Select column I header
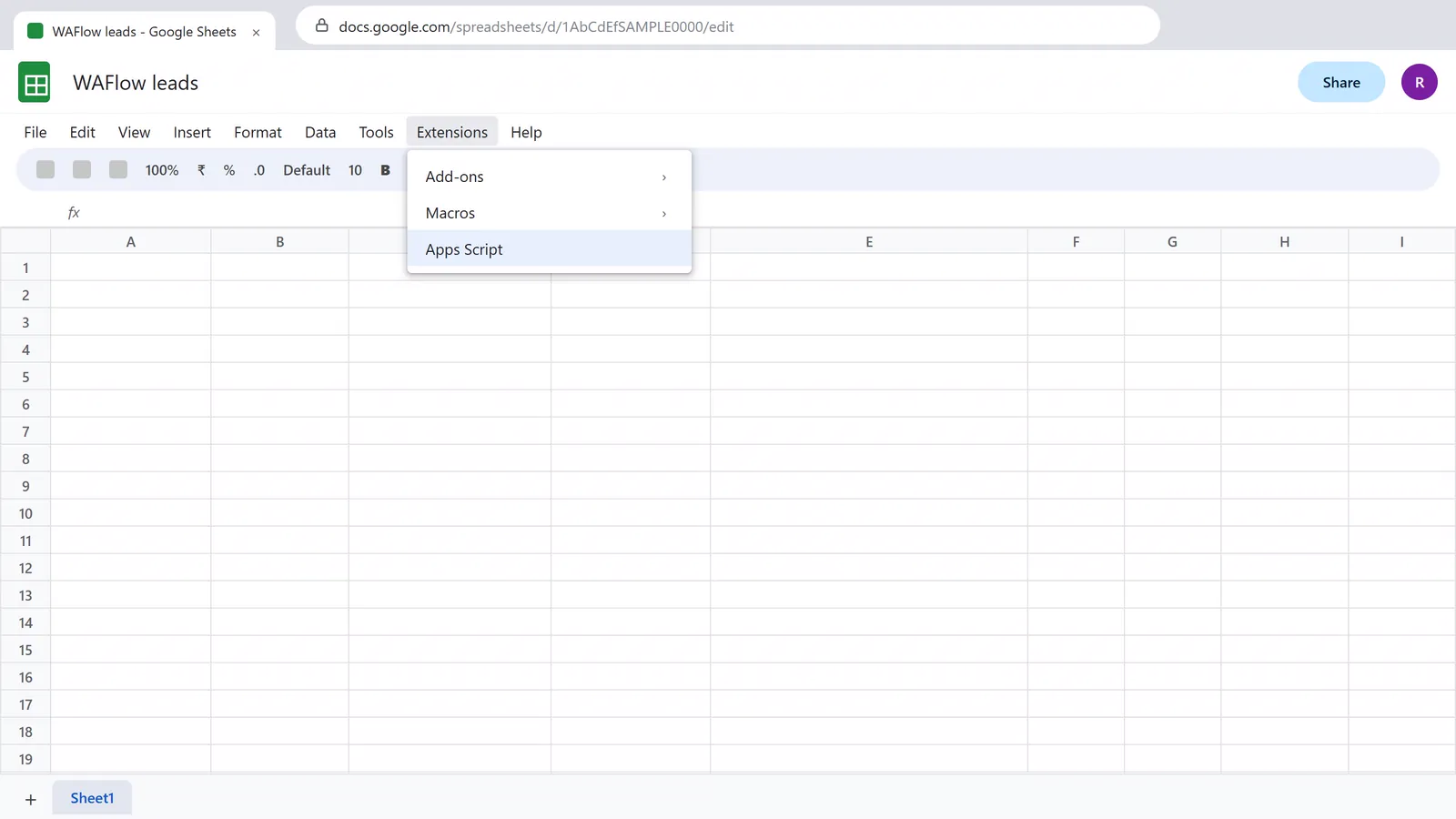Viewport: 1456px width, 819px height. (x=1401, y=241)
